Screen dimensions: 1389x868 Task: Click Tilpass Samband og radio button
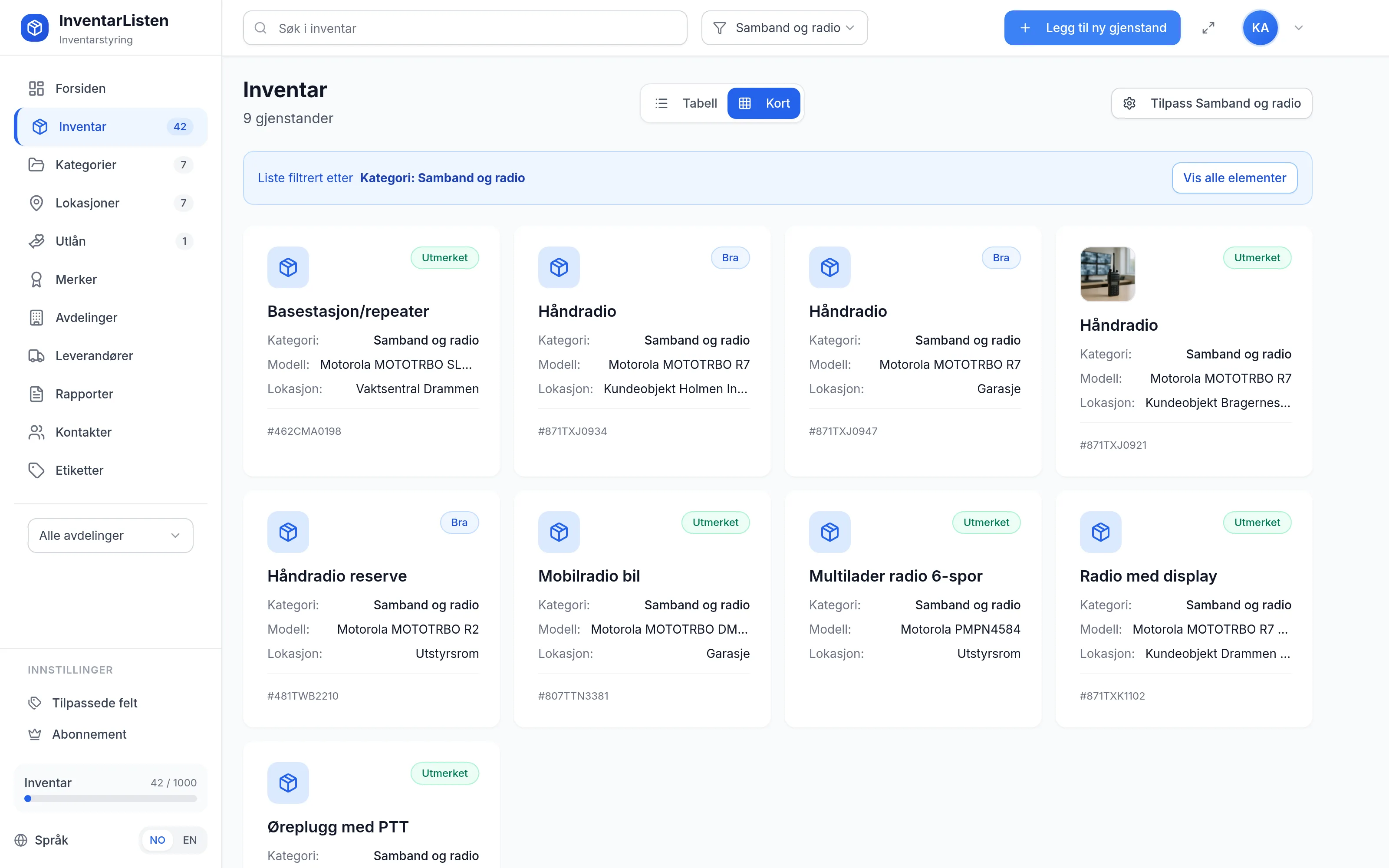pos(1211,103)
